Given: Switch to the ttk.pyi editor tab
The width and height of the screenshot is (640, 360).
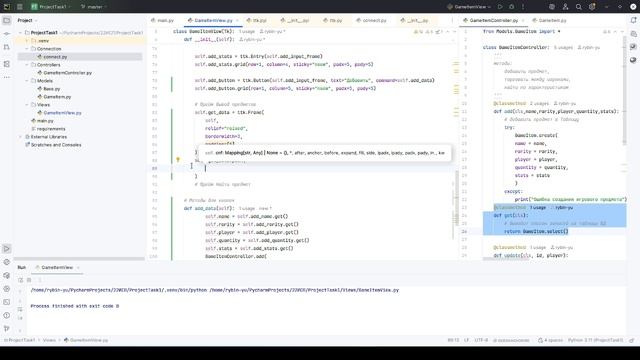Looking at the screenshot, I should click(x=256, y=20).
